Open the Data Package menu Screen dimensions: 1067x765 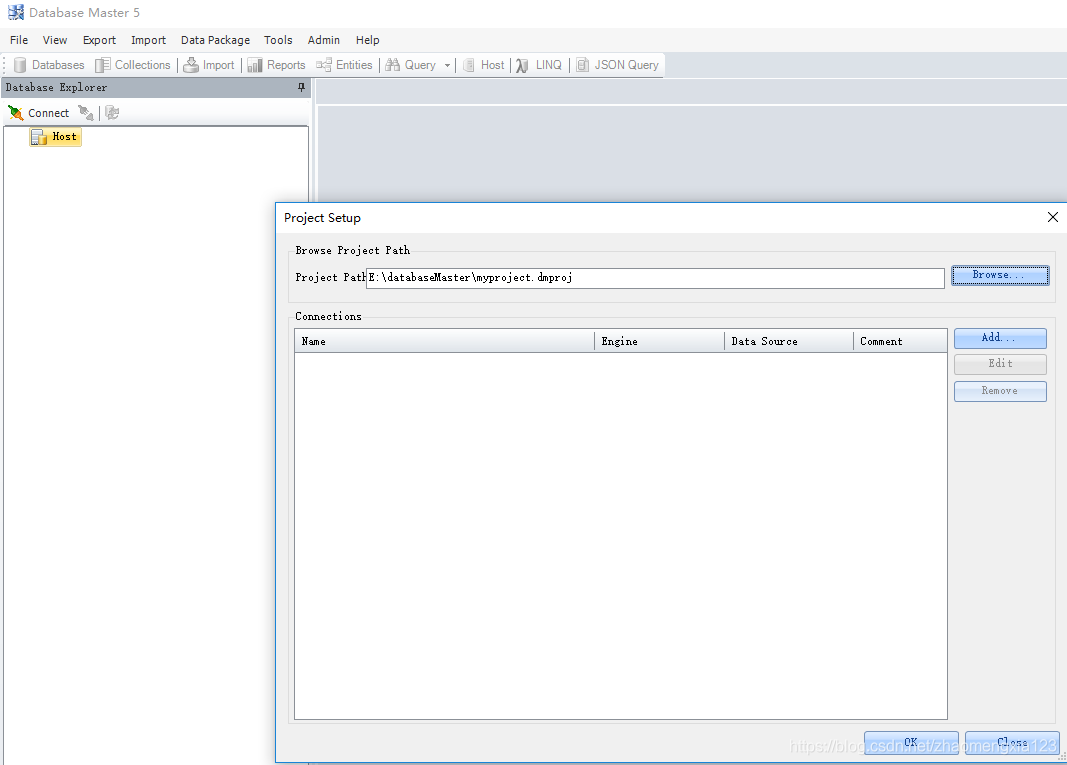[x=215, y=40]
